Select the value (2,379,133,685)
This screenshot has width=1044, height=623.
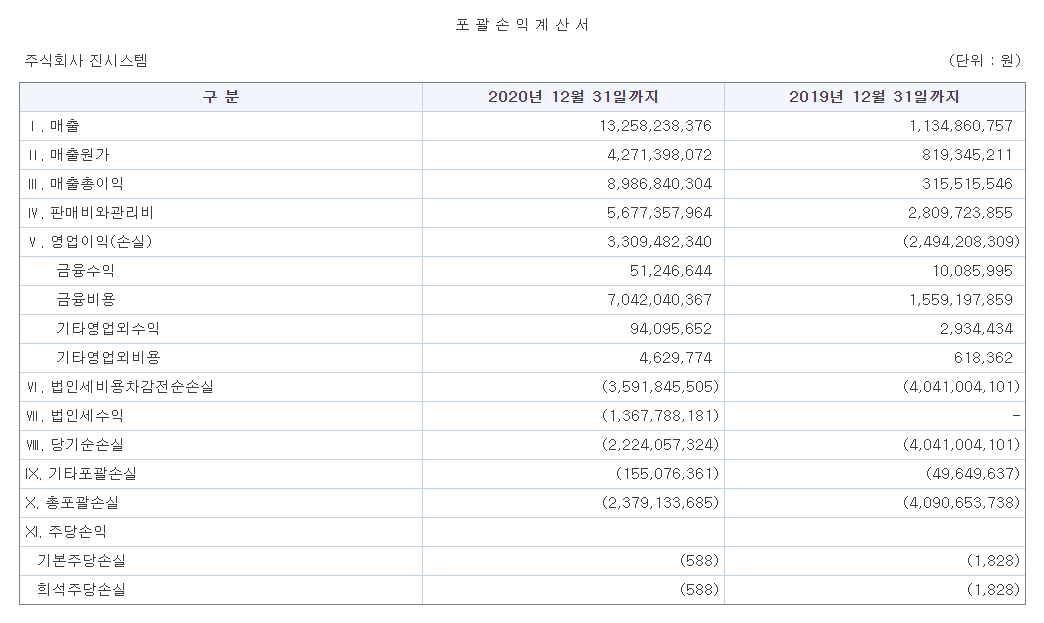click(x=660, y=503)
